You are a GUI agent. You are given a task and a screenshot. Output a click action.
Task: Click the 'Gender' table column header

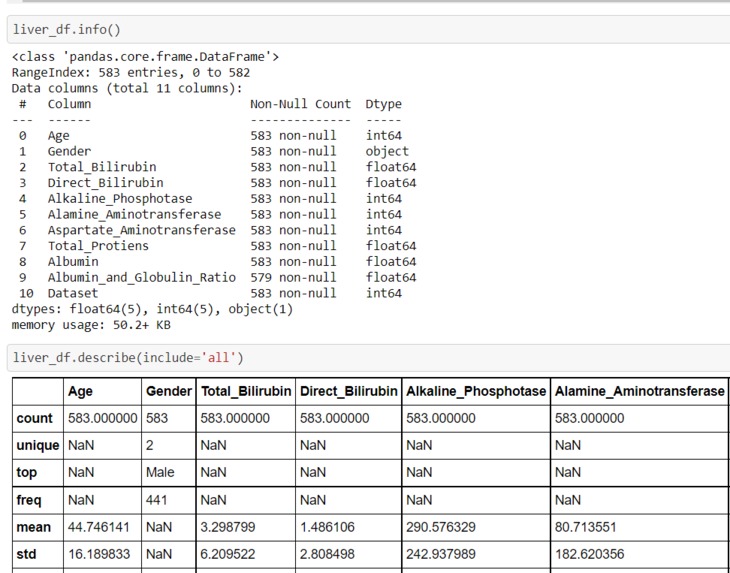click(x=169, y=391)
